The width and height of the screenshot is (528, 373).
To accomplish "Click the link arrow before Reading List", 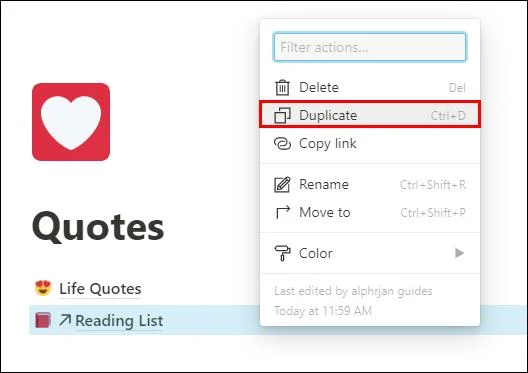I will pos(65,320).
